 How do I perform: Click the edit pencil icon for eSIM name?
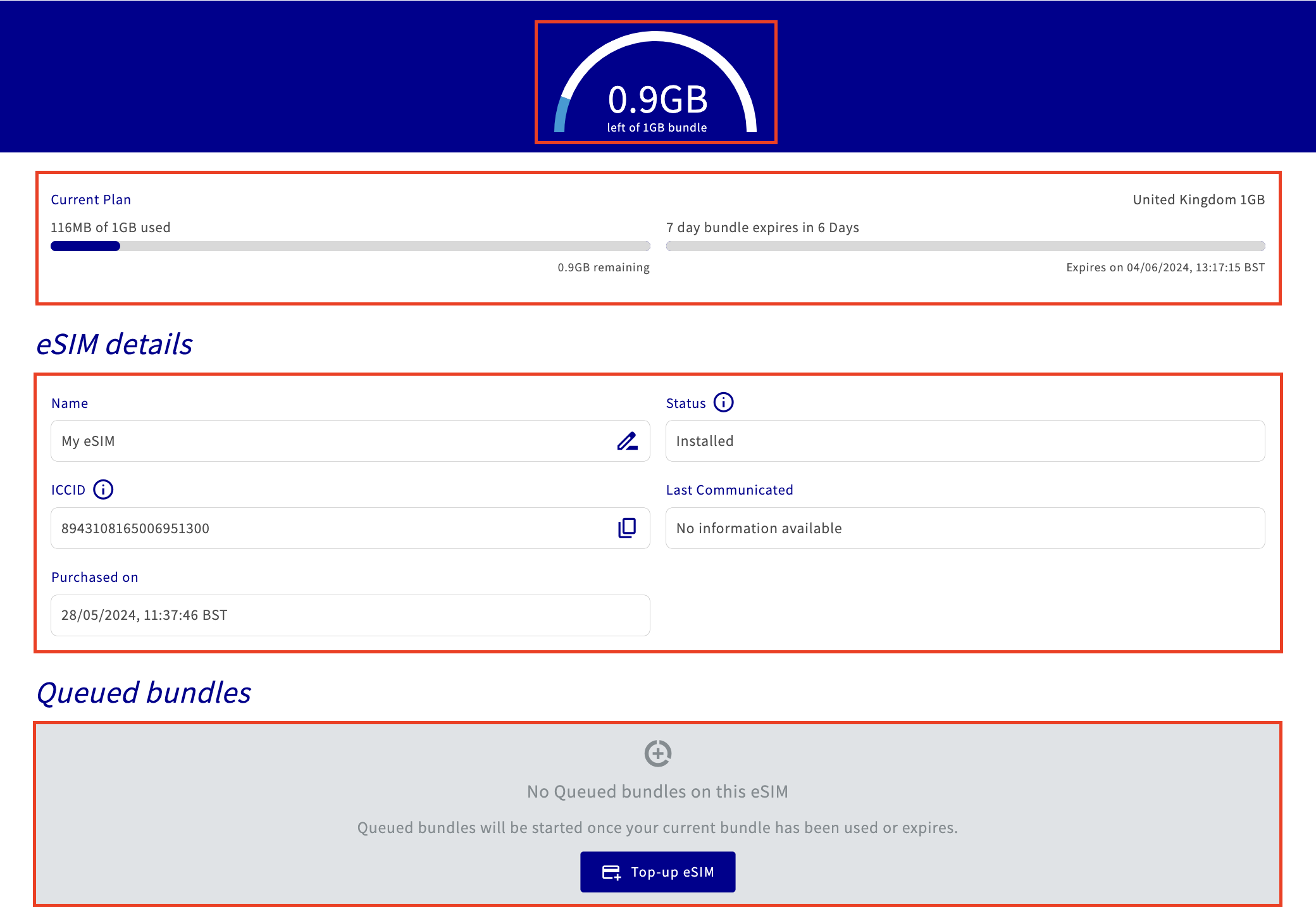[x=627, y=441]
